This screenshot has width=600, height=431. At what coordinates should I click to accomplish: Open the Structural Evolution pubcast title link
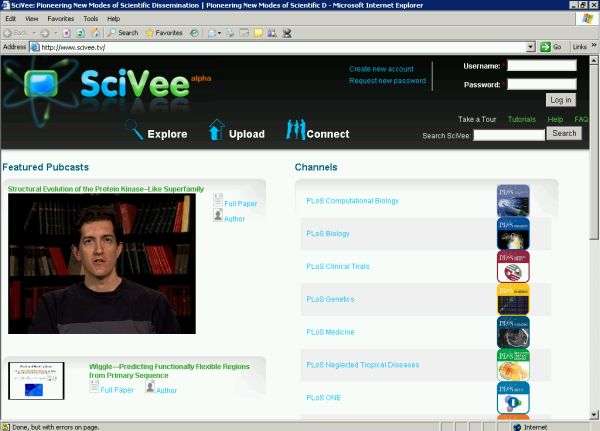click(106, 189)
